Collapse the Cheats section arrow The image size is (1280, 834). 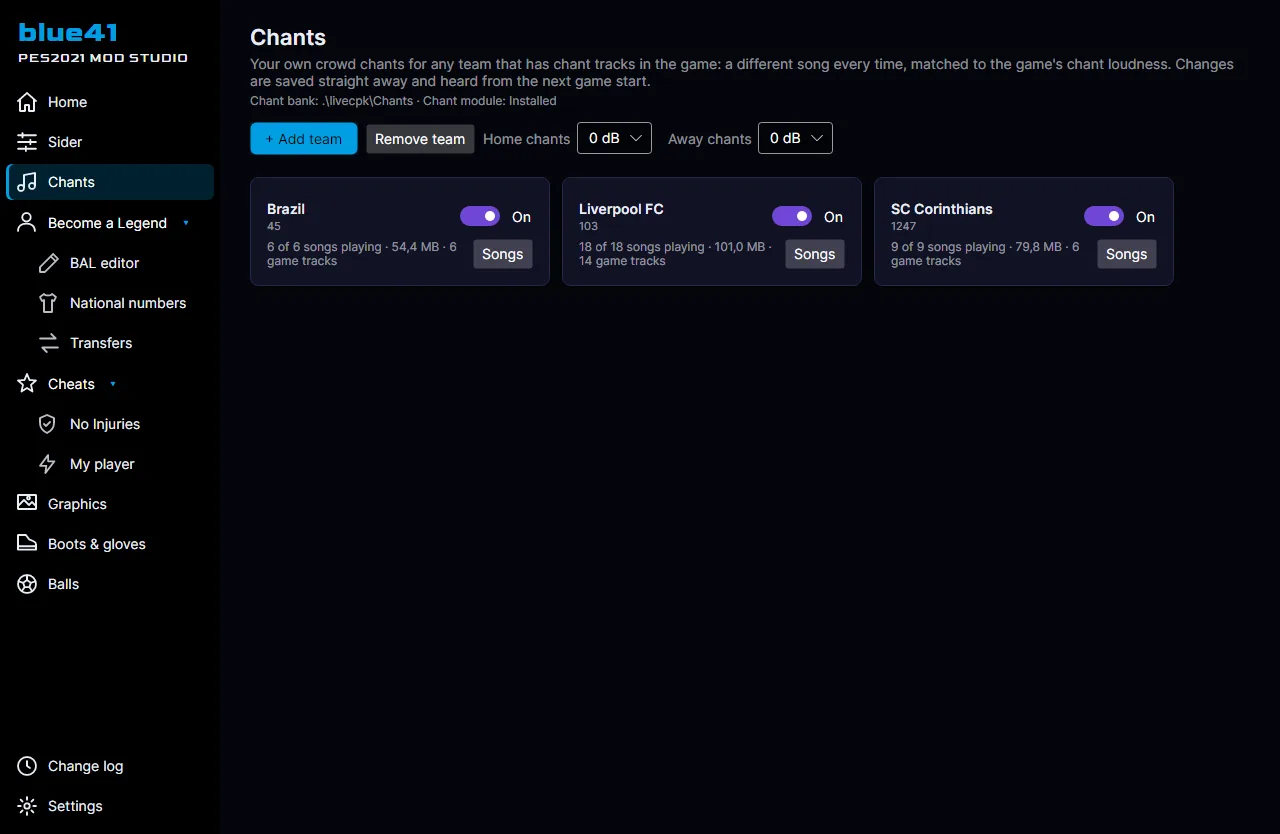[x=113, y=384]
